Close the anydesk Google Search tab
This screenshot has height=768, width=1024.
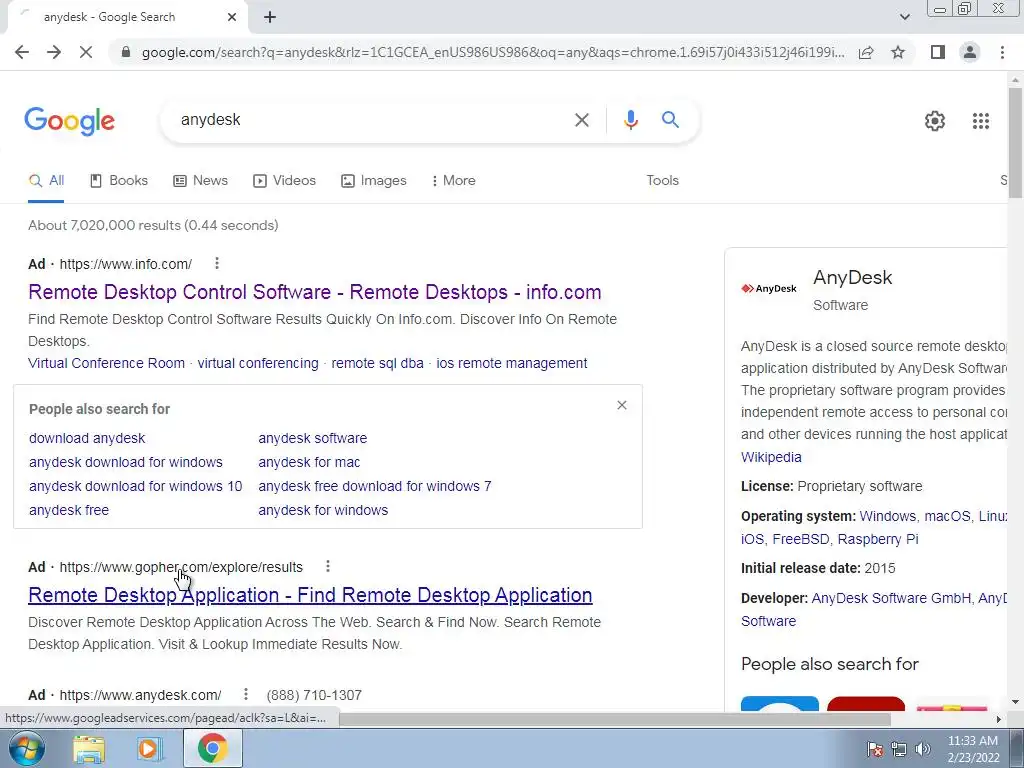232,17
